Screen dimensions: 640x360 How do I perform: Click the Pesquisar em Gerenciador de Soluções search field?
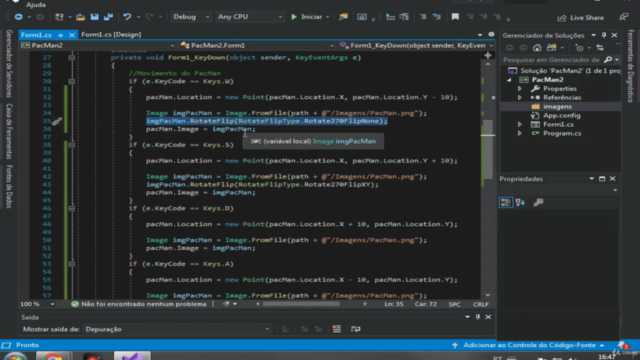pyautogui.click(x=552, y=60)
